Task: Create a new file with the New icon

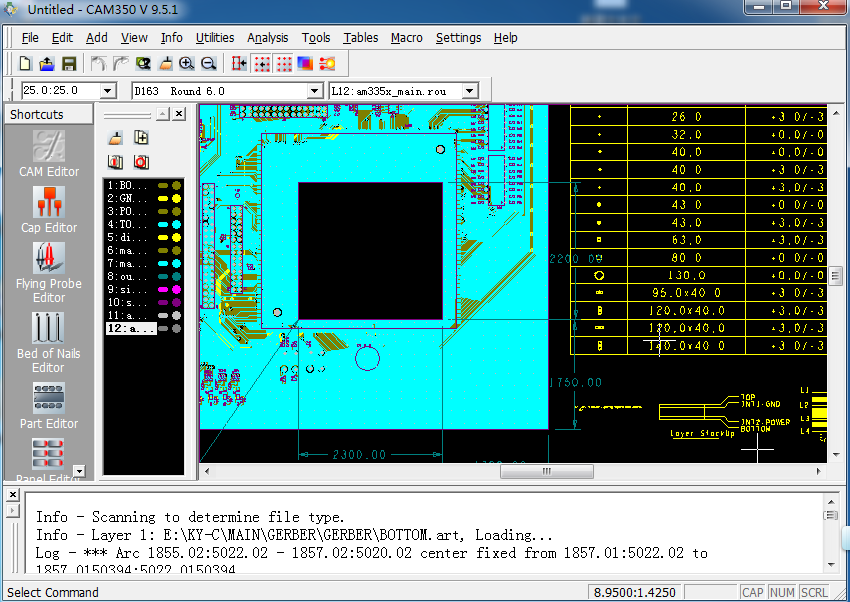Action: pos(25,64)
